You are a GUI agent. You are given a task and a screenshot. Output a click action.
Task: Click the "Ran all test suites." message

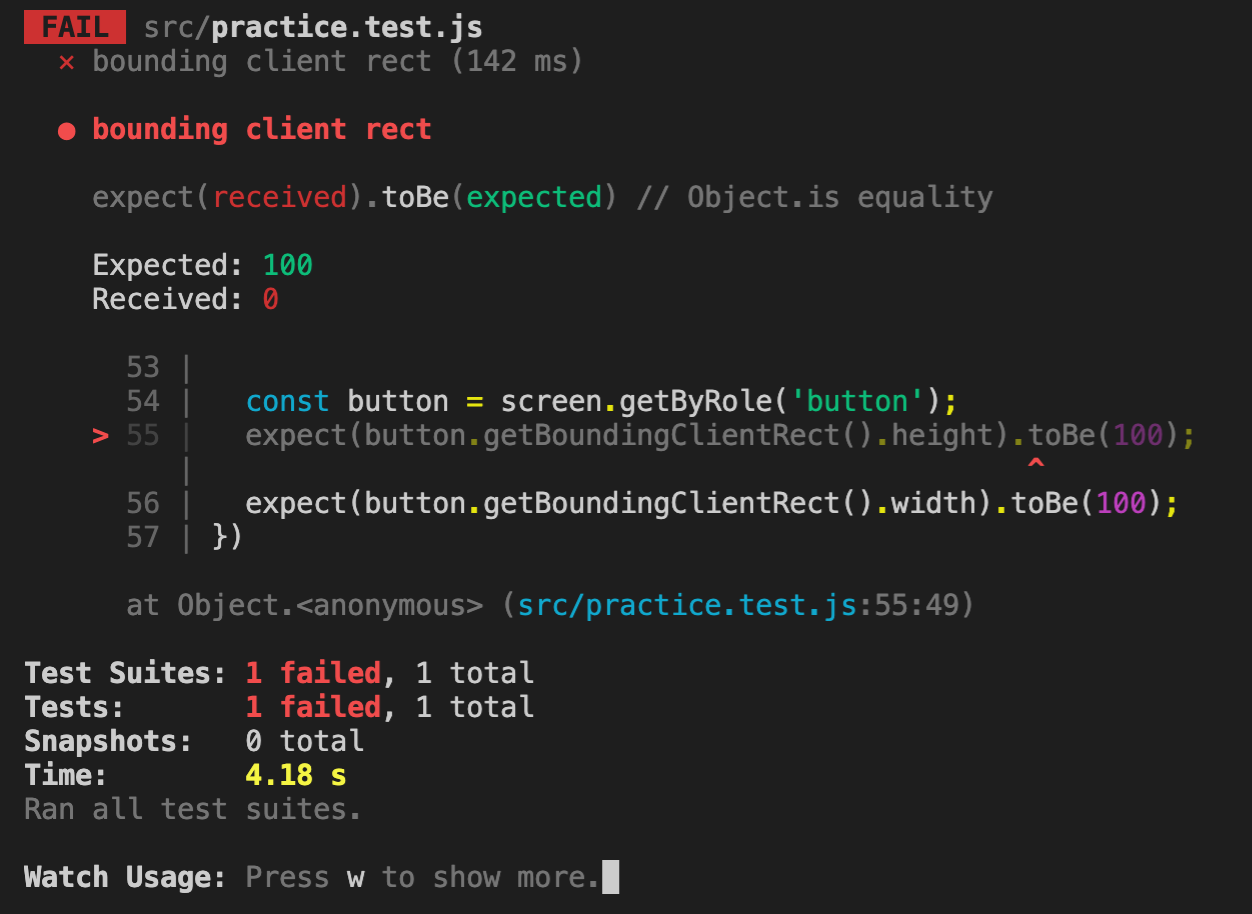tap(192, 809)
